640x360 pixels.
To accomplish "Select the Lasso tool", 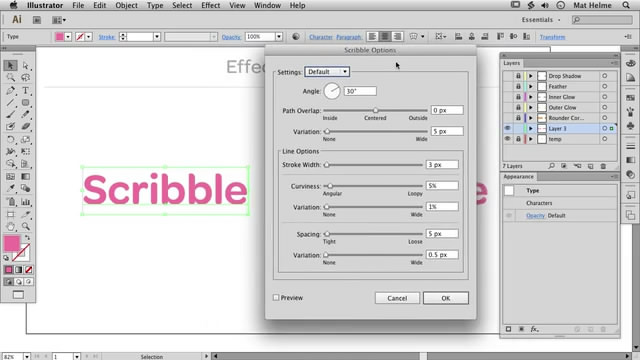I will click(x=25, y=78).
